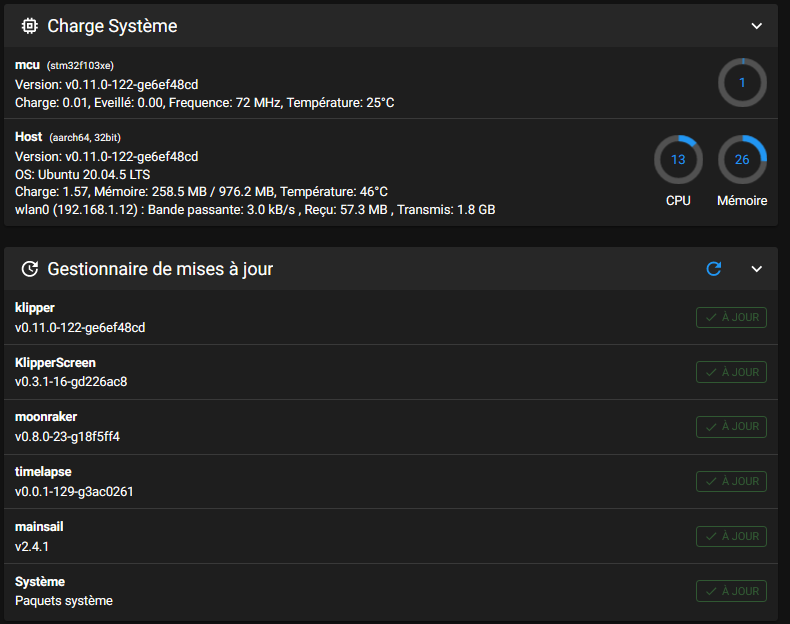The height and width of the screenshot is (624, 790).
Task: Click the CPU gauge showing 13
Action: pyautogui.click(x=678, y=160)
